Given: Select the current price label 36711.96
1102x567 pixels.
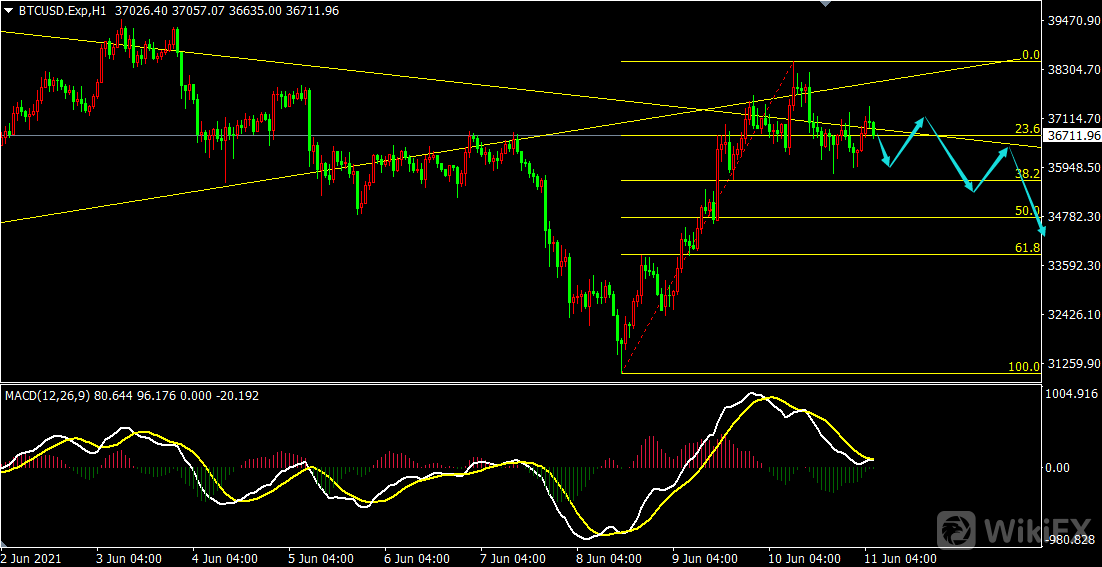Looking at the screenshot, I should click(1072, 135).
